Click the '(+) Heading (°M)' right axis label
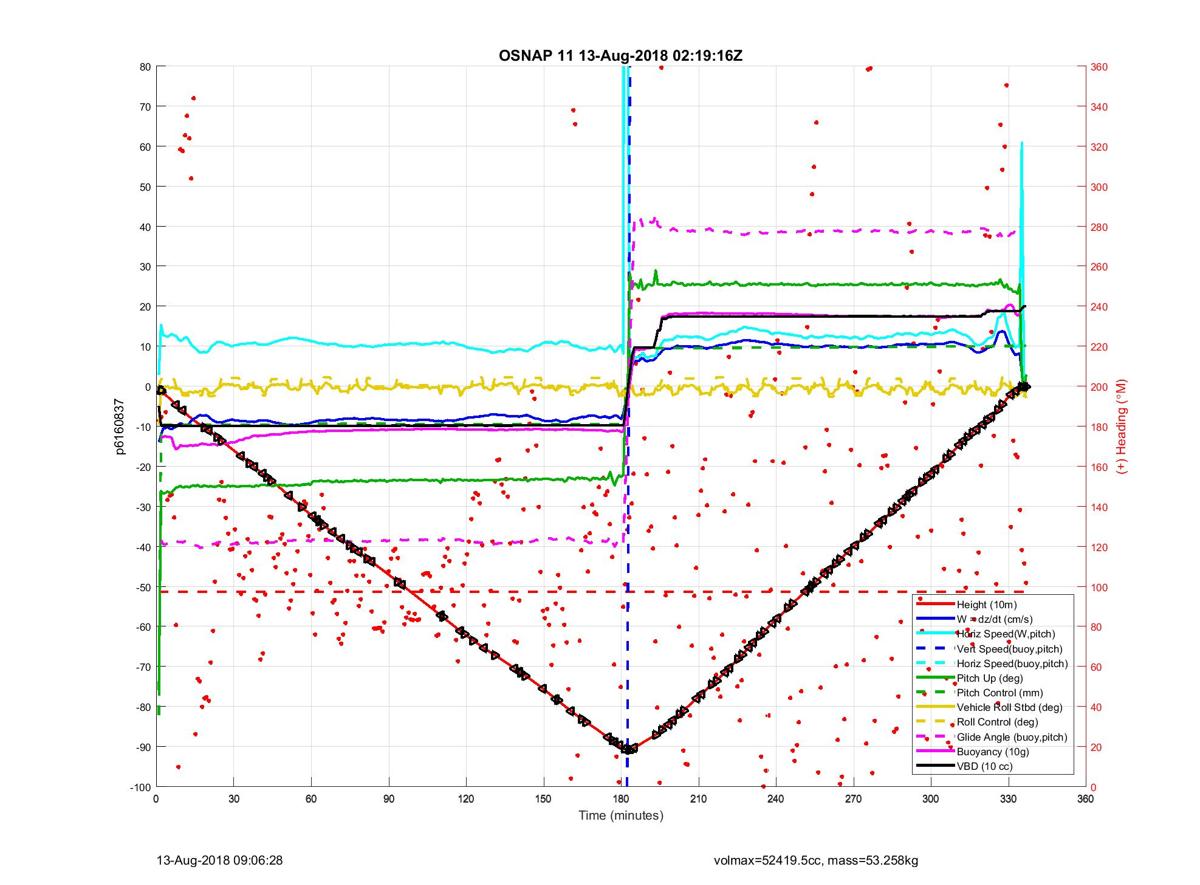The width and height of the screenshot is (1200, 885). coord(1123,427)
